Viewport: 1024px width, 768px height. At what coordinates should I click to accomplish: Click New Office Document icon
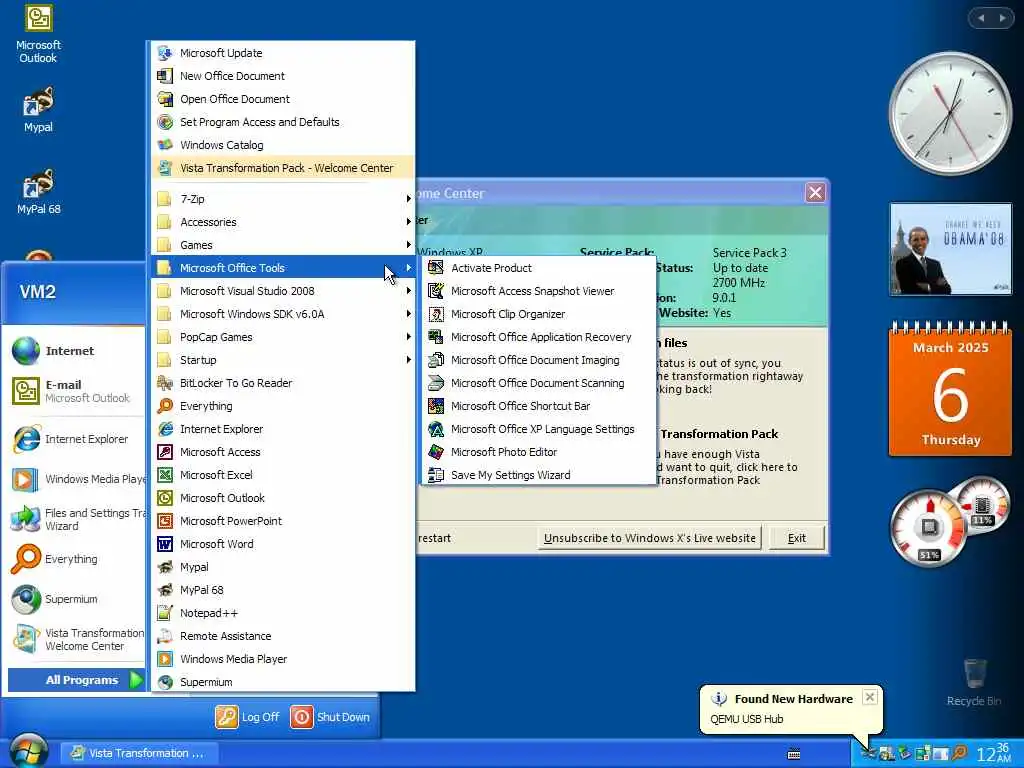tap(165, 76)
